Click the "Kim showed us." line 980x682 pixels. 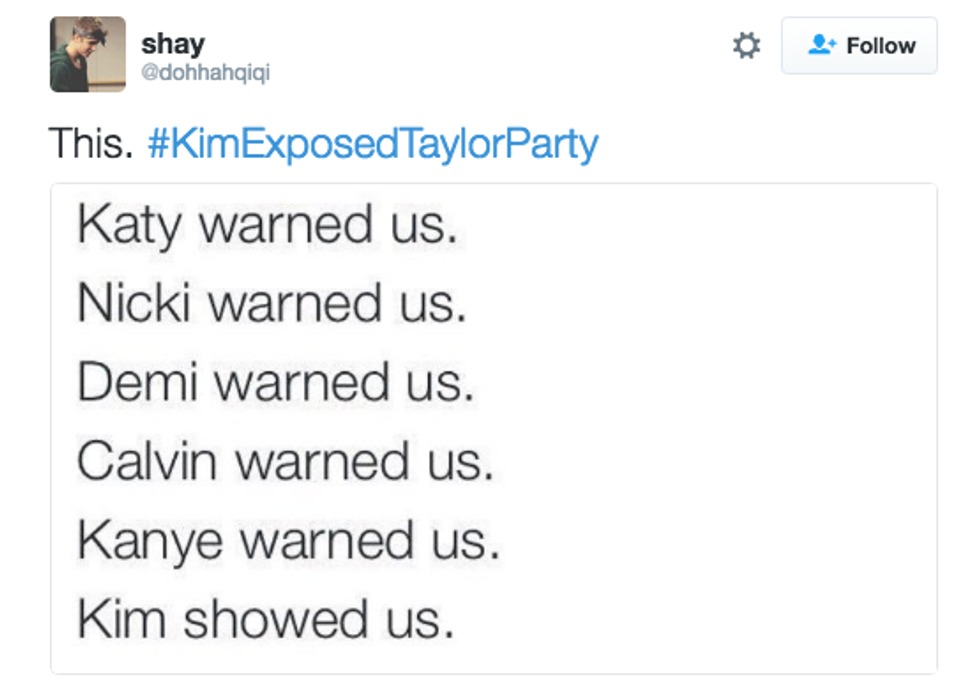266,620
